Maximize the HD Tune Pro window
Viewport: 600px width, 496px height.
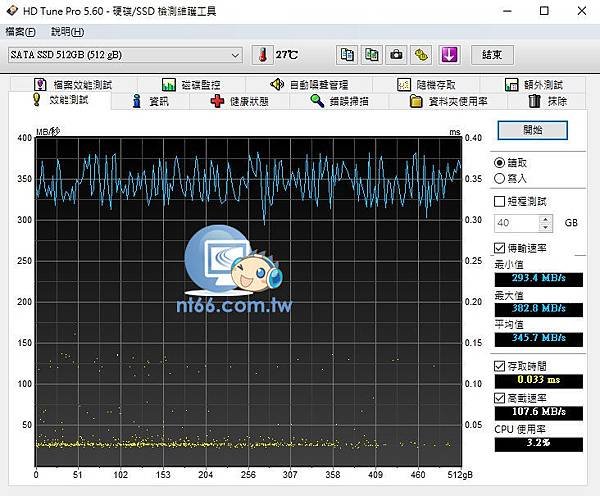[x=544, y=11]
